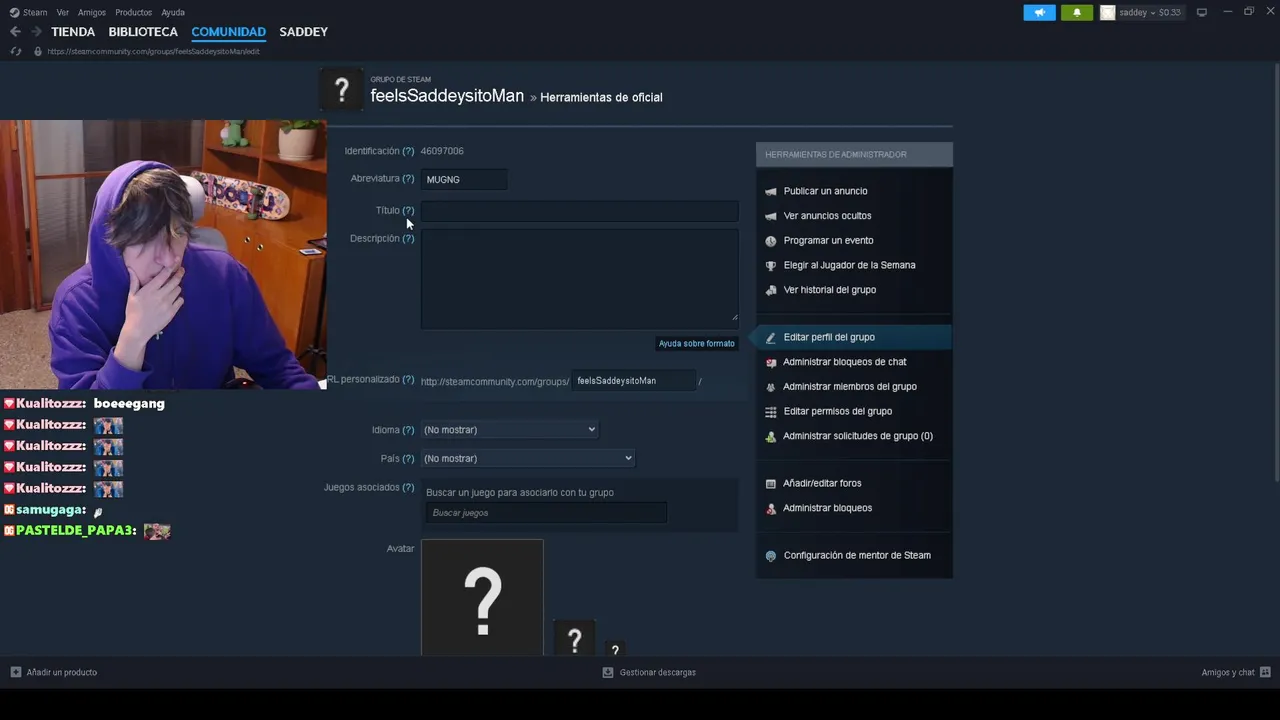
Task: Click the Administrar bloqueos person icon
Action: coord(770,508)
